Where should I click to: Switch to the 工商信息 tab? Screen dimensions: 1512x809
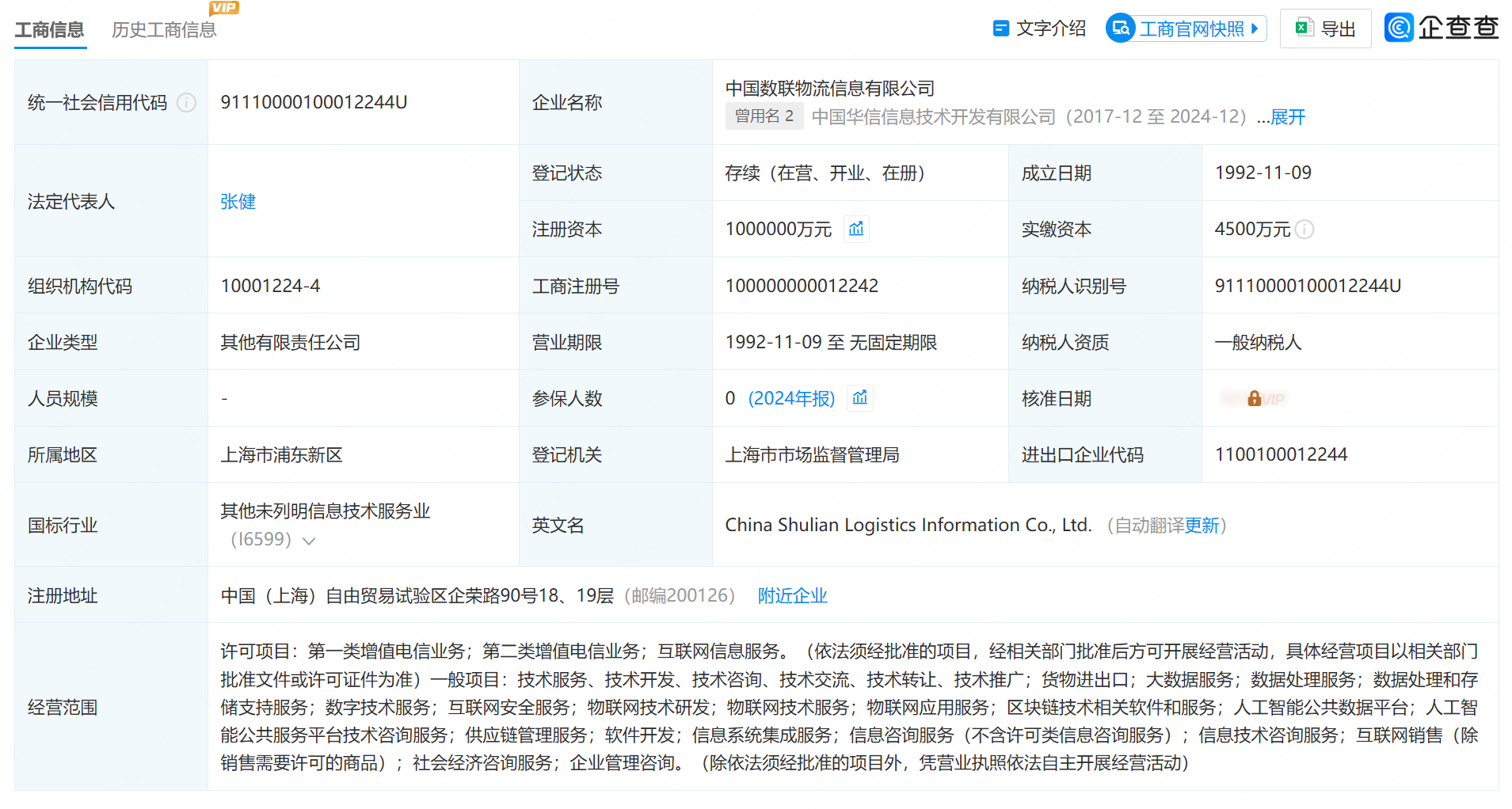[x=50, y=30]
